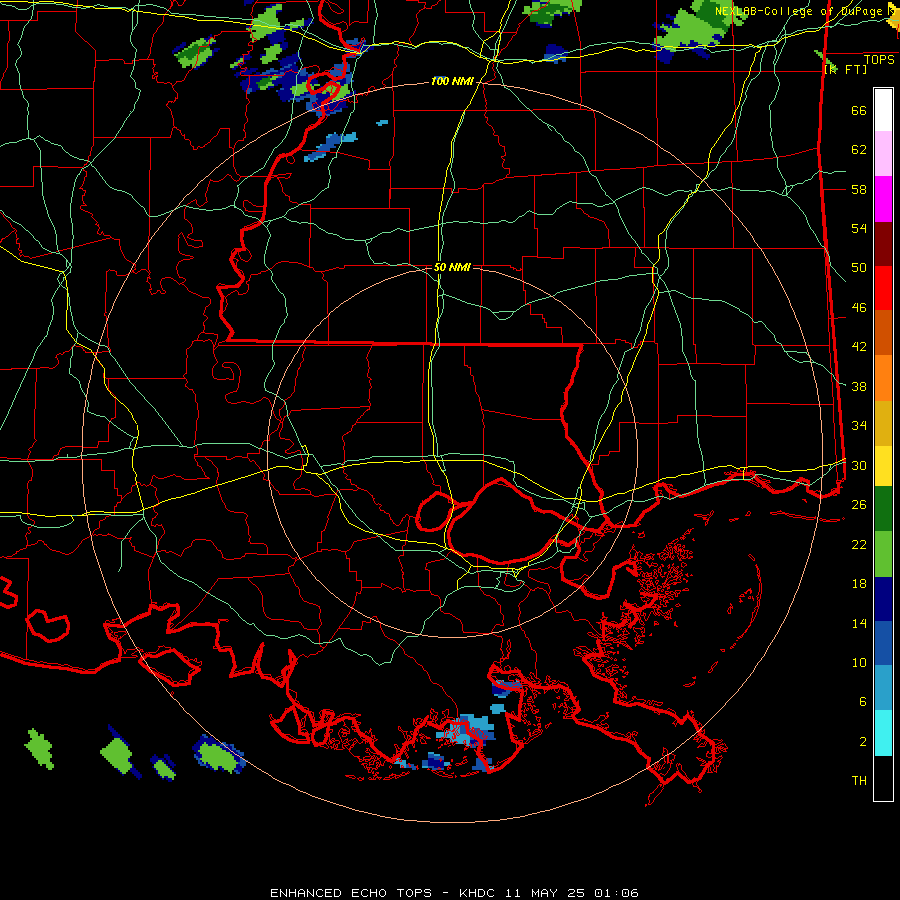Click the 50 NMI range ring label
The image size is (900, 900).
coord(452,267)
